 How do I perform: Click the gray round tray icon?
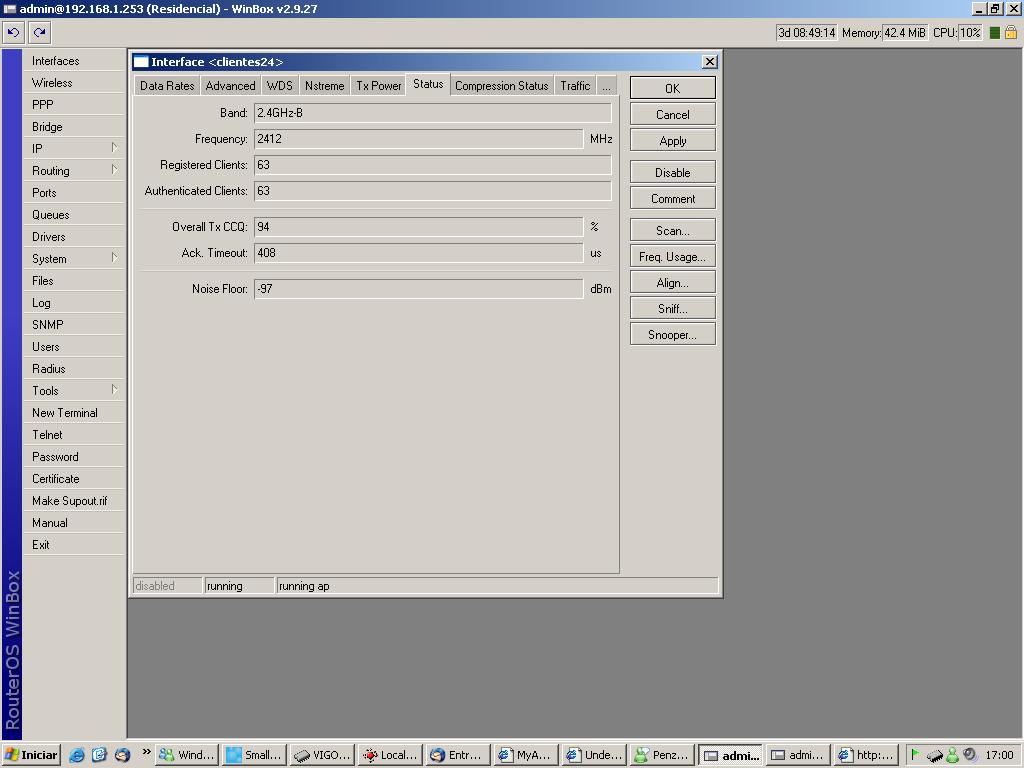click(970, 755)
